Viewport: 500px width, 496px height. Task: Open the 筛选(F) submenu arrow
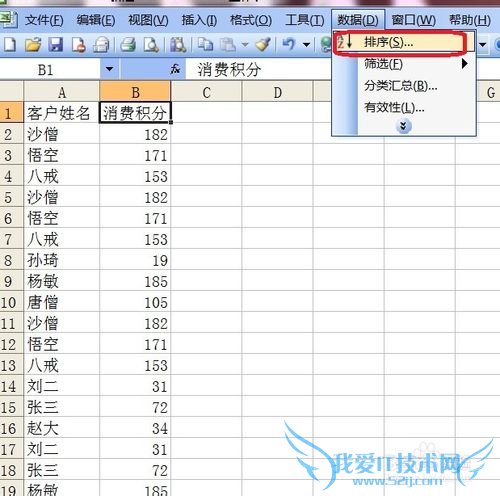click(465, 63)
